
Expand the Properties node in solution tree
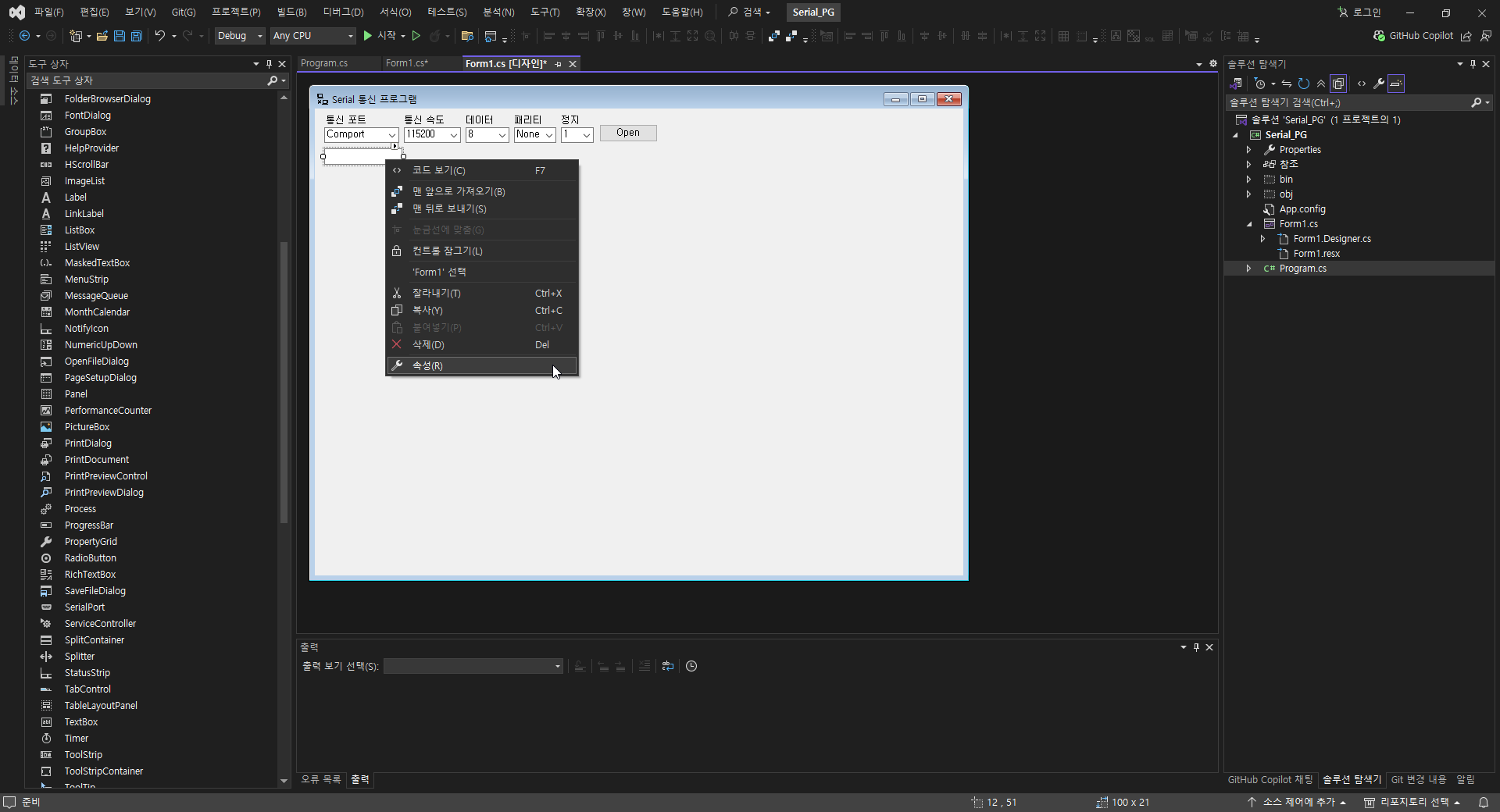coord(1249,150)
